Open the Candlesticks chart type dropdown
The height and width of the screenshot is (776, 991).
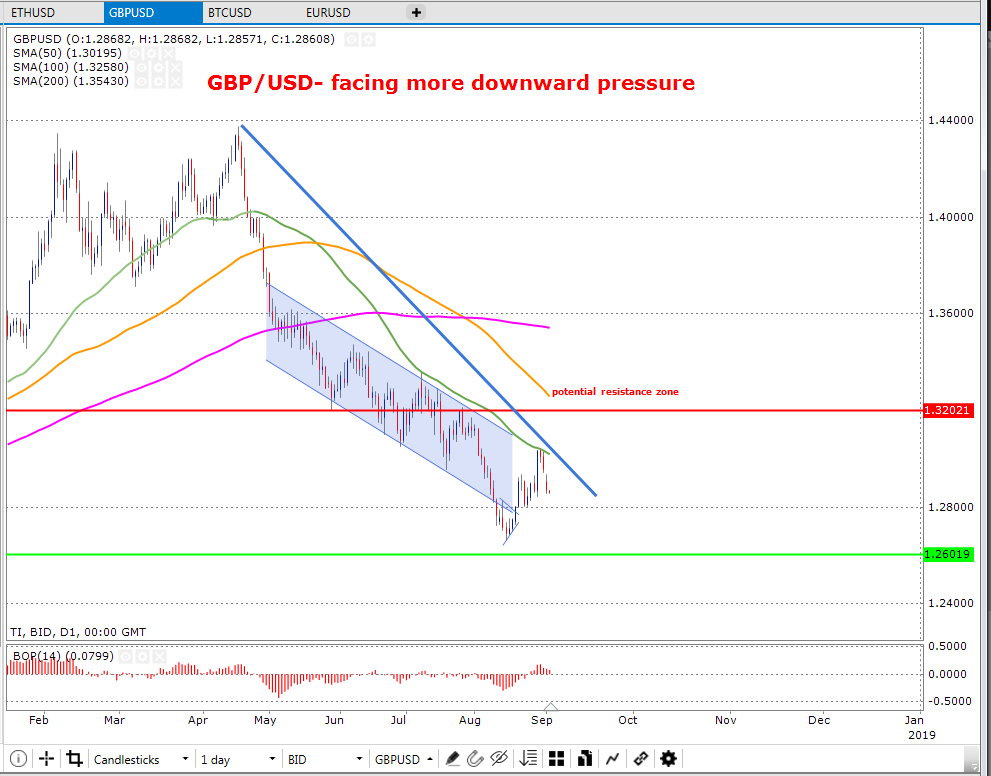coord(140,759)
